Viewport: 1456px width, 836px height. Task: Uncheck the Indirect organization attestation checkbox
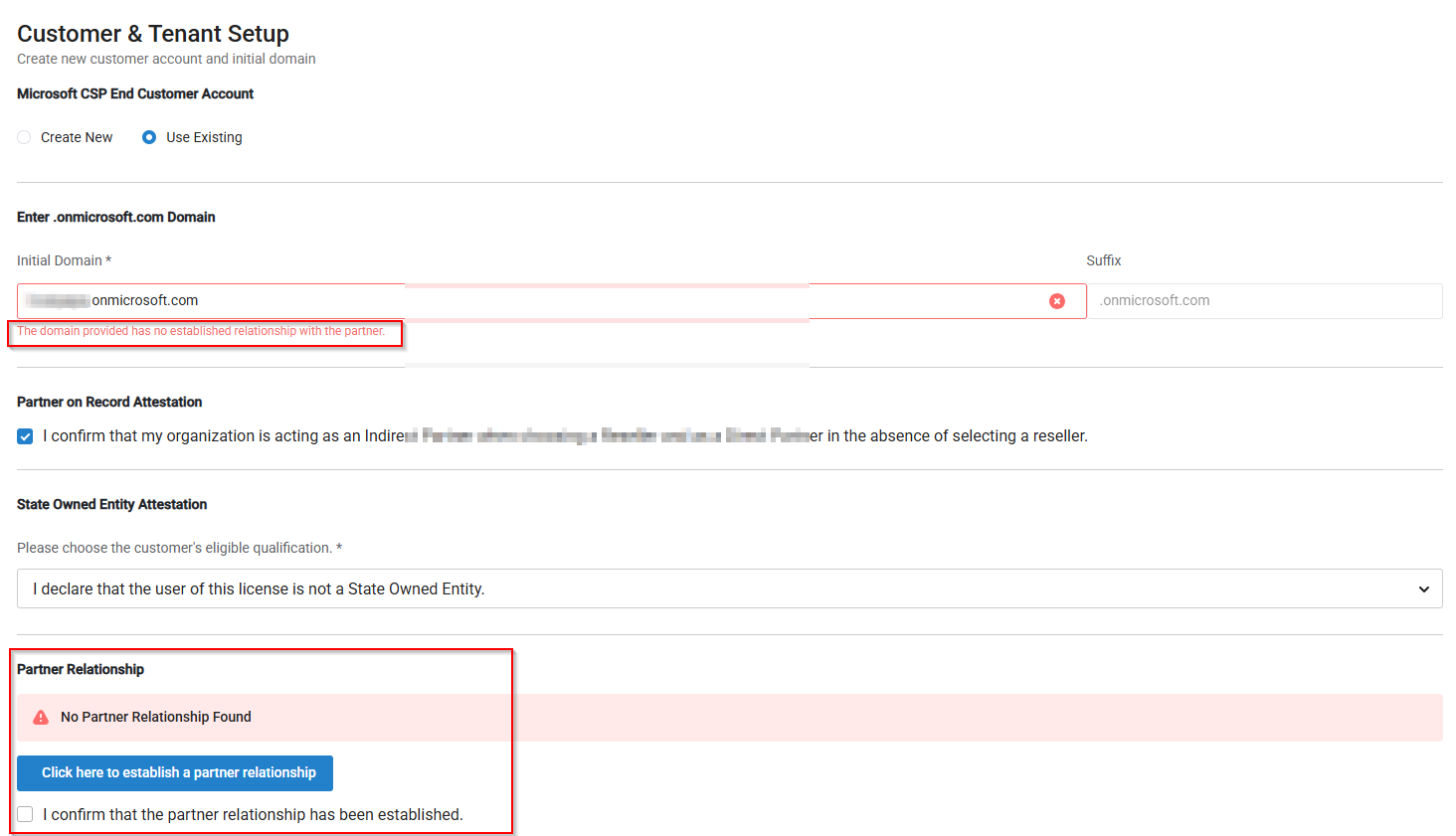pyautogui.click(x=25, y=436)
